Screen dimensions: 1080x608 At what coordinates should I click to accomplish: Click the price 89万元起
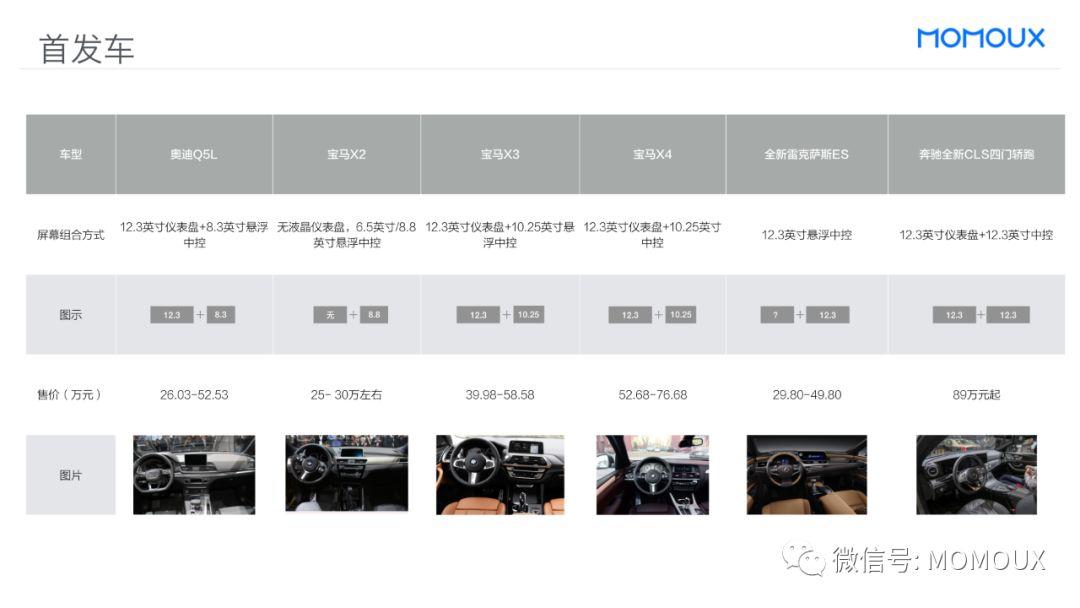977,395
